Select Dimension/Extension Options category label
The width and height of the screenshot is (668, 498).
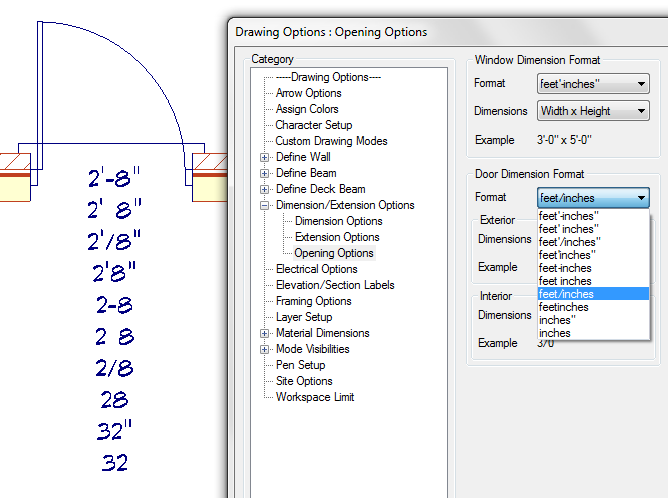(345, 205)
